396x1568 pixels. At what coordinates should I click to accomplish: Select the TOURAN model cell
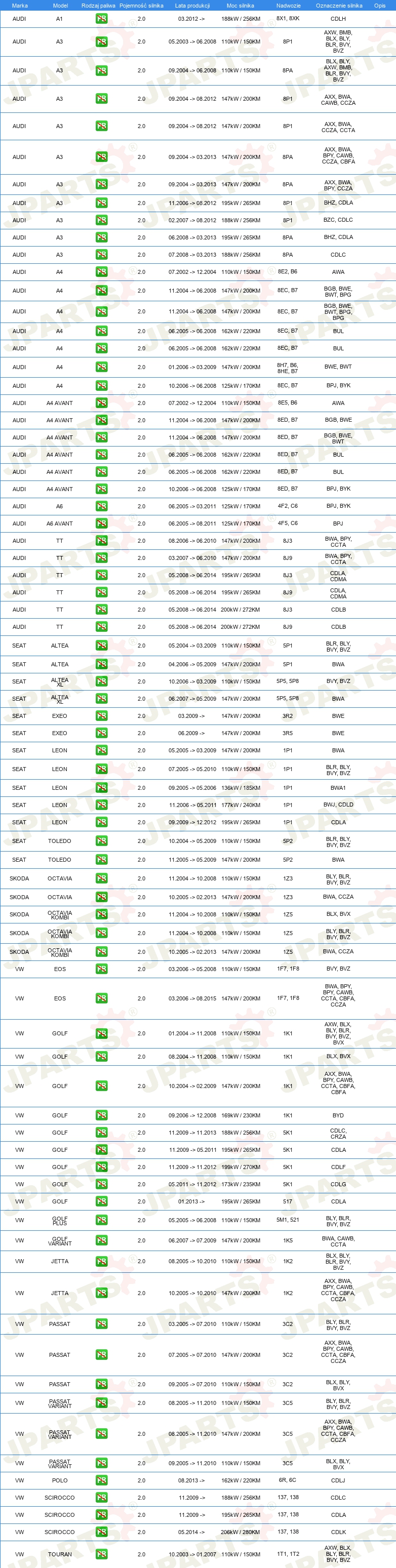point(60,1554)
